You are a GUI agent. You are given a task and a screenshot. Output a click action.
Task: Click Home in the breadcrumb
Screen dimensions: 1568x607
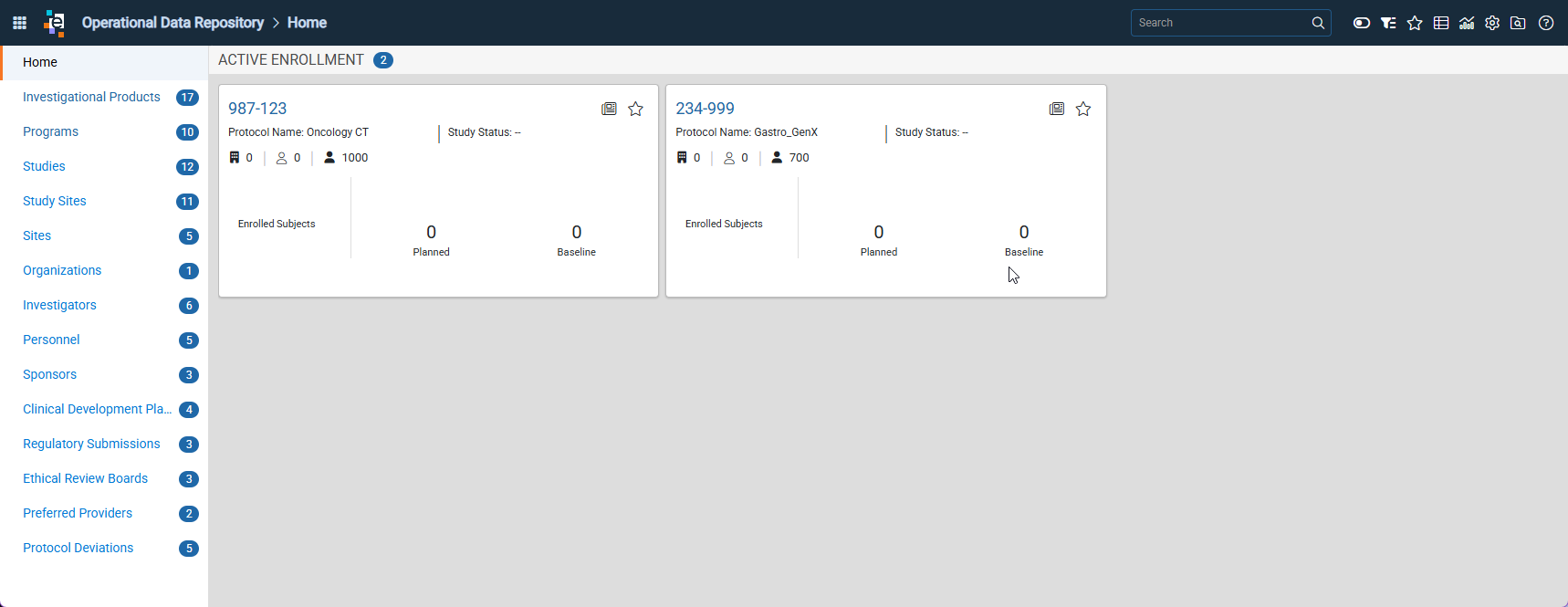[x=307, y=23]
